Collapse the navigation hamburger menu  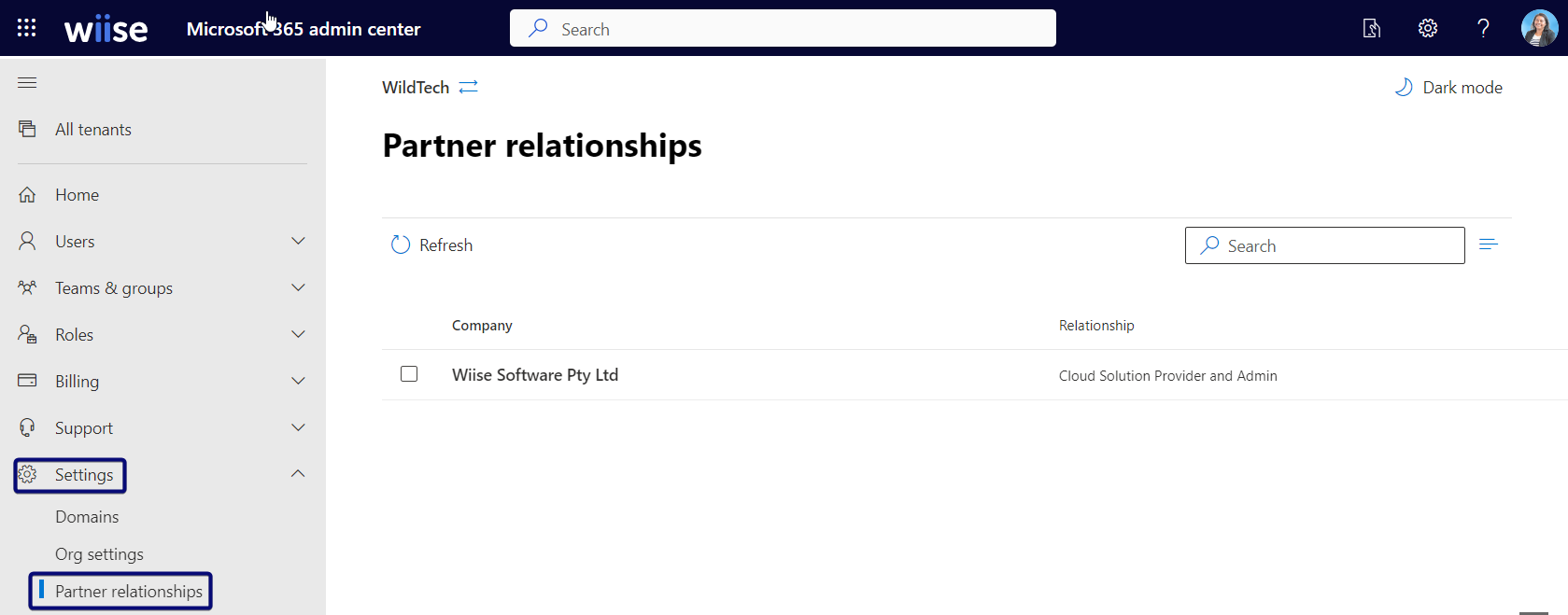point(27,83)
